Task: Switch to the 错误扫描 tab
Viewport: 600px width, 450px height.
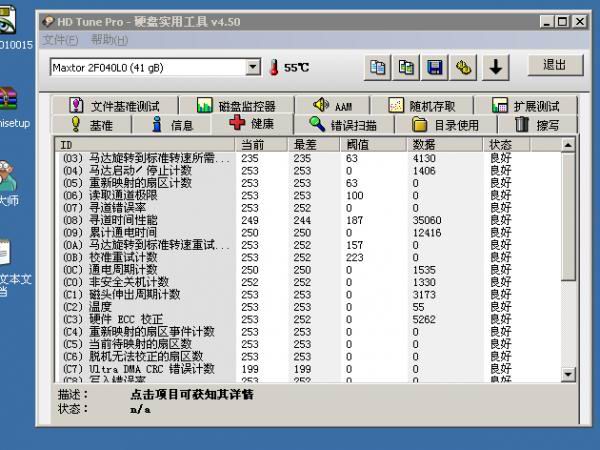Action: point(343,125)
